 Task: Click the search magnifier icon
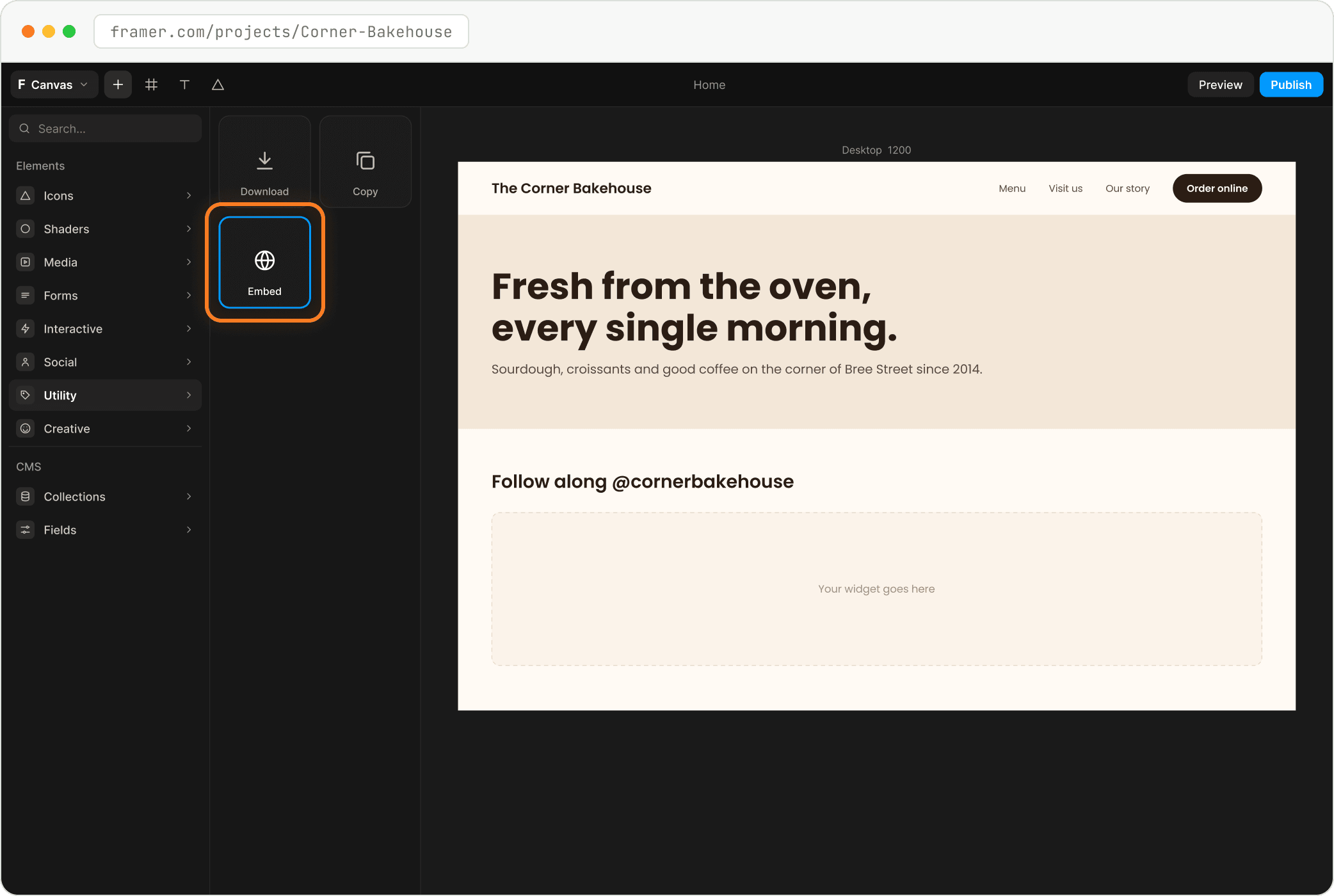tap(24, 129)
